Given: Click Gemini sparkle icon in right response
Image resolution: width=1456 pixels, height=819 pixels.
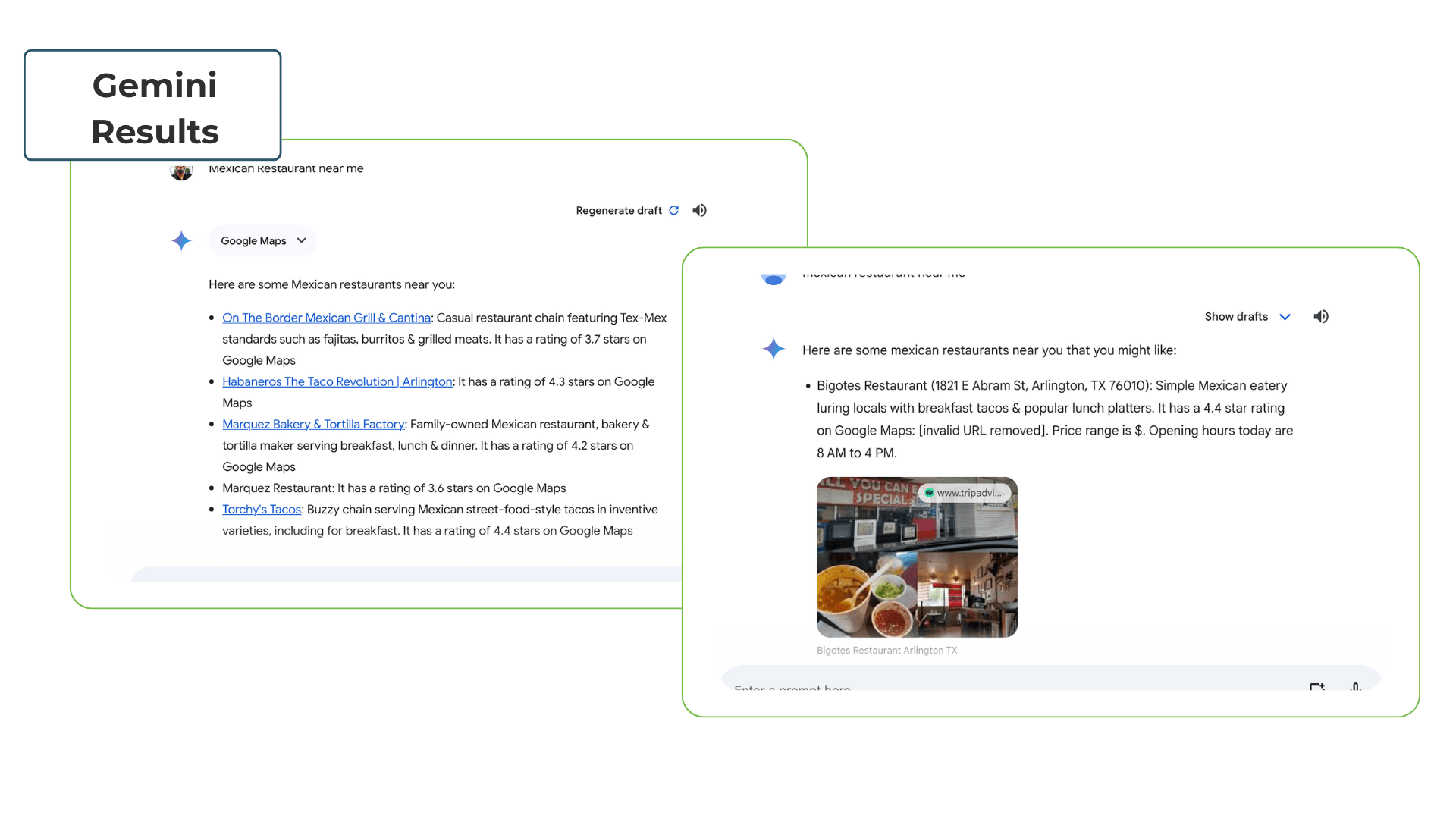Looking at the screenshot, I should pyautogui.click(x=773, y=349).
